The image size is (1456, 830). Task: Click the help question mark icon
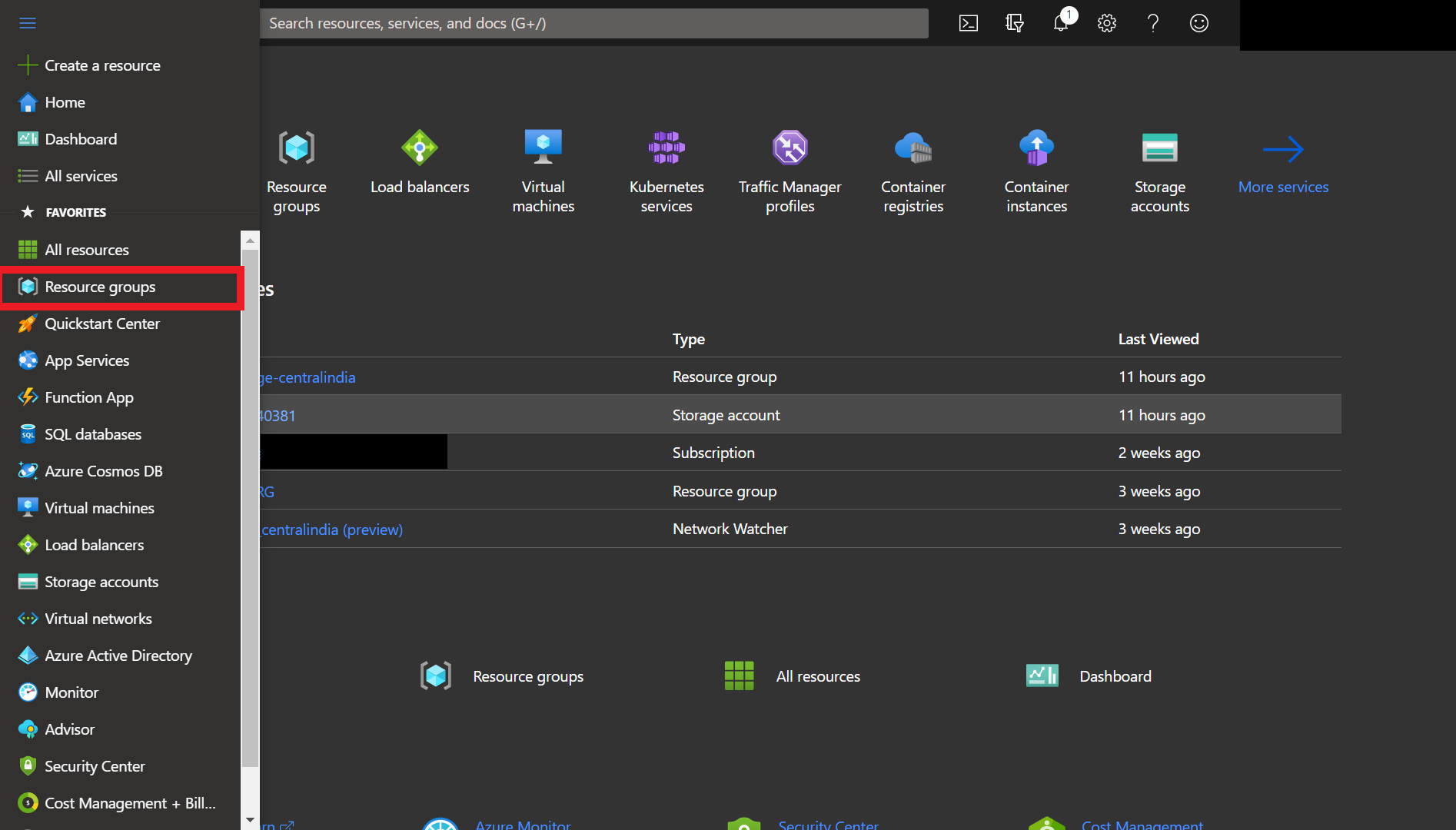[x=1153, y=23]
